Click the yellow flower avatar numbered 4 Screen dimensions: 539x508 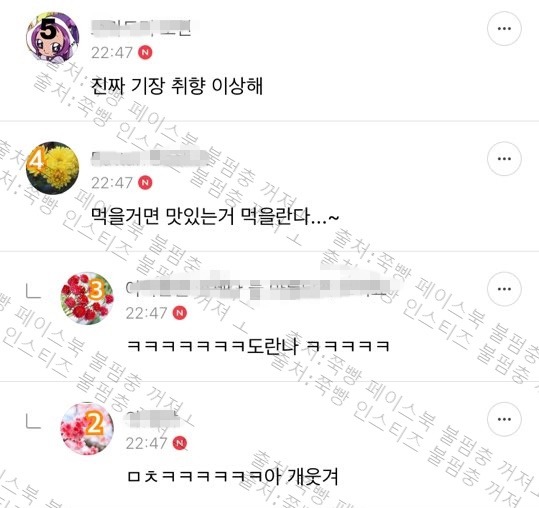pyautogui.click(x=53, y=168)
